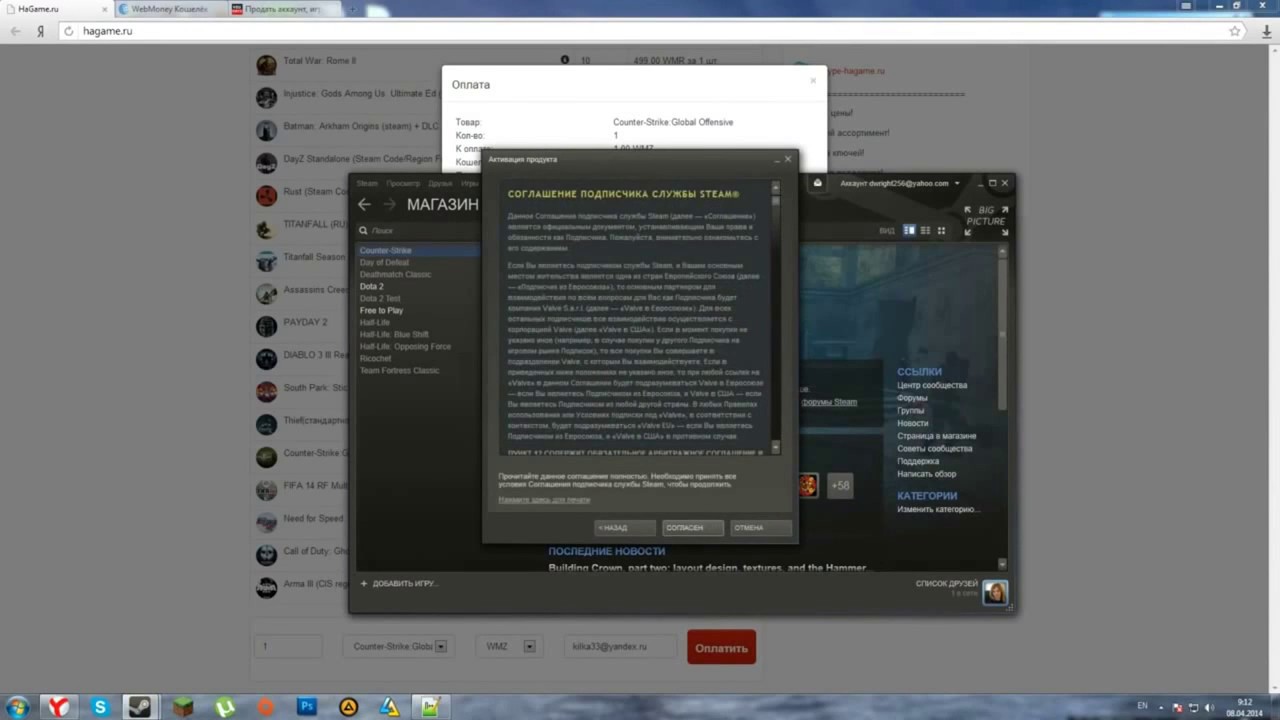Close the Оплата payment popup
The width and height of the screenshot is (1280, 720).
[x=813, y=81]
